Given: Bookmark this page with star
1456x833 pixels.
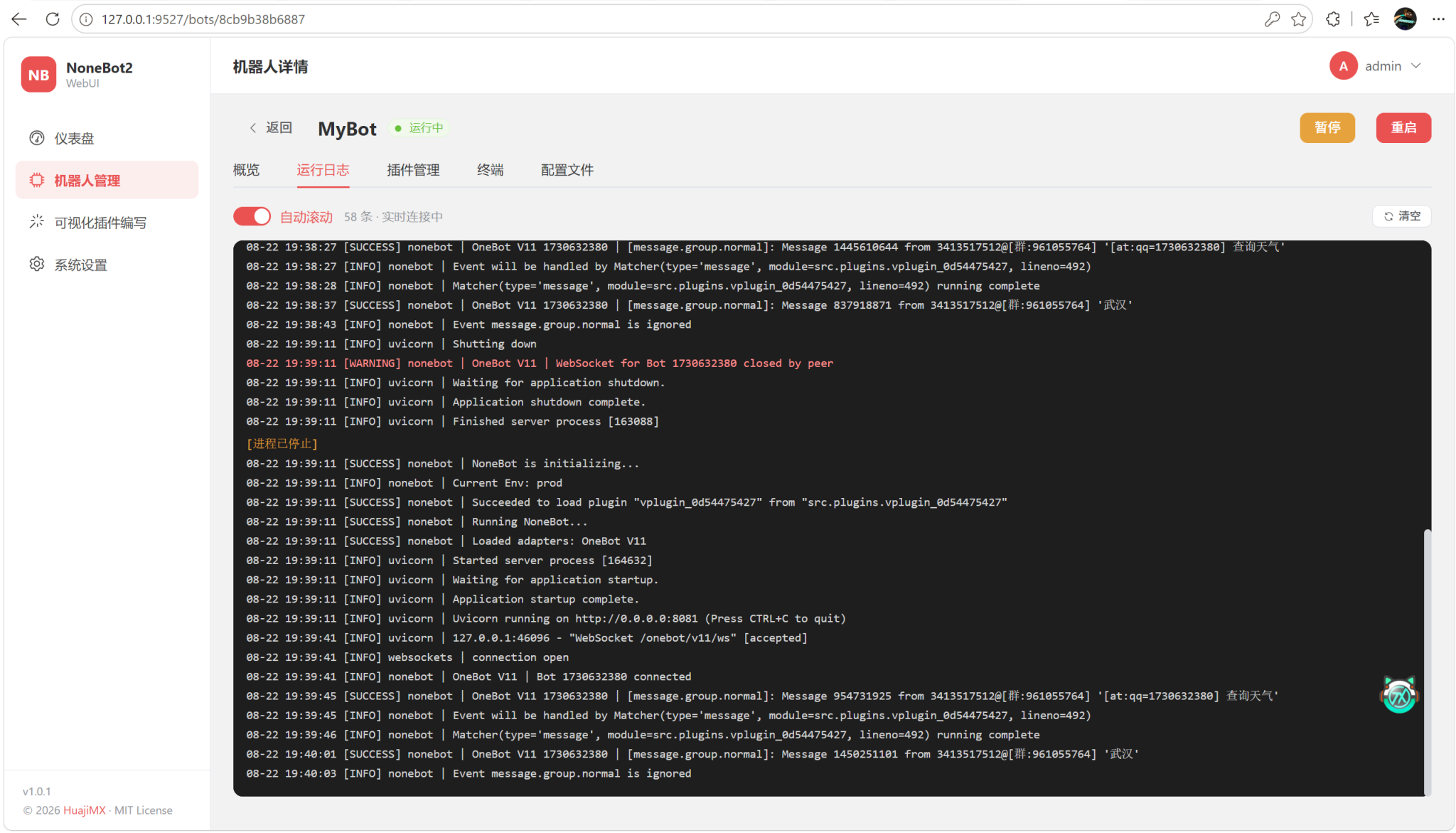Looking at the screenshot, I should (1299, 19).
